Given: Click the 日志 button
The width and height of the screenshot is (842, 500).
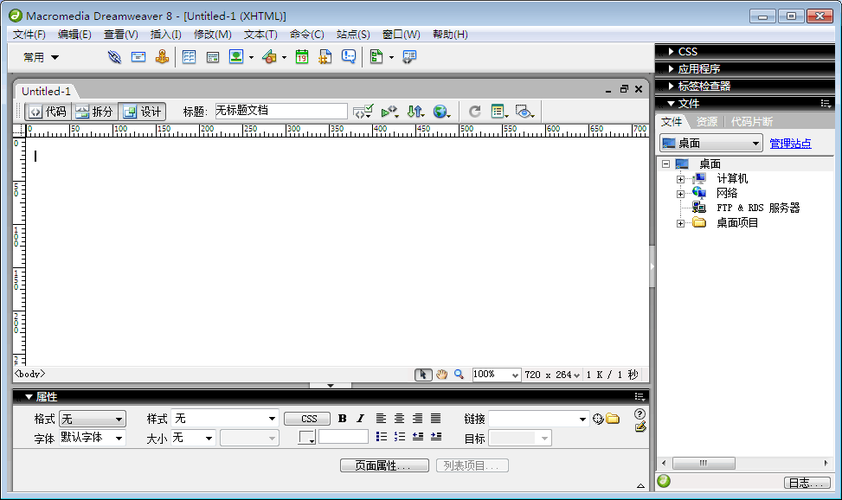Looking at the screenshot, I should [807, 483].
